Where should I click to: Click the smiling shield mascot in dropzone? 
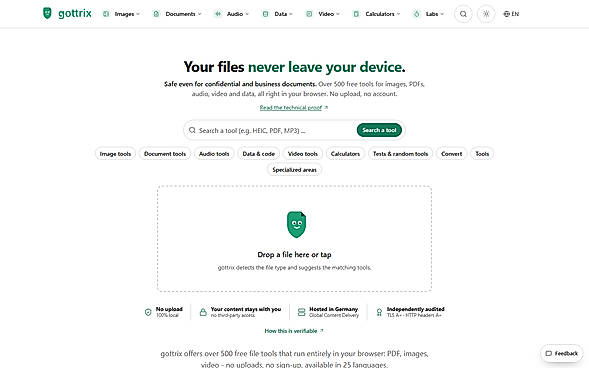[296, 224]
